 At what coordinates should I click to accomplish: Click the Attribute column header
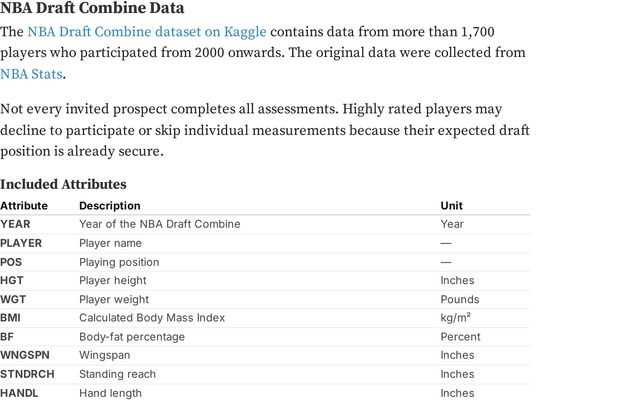[x=24, y=206]
